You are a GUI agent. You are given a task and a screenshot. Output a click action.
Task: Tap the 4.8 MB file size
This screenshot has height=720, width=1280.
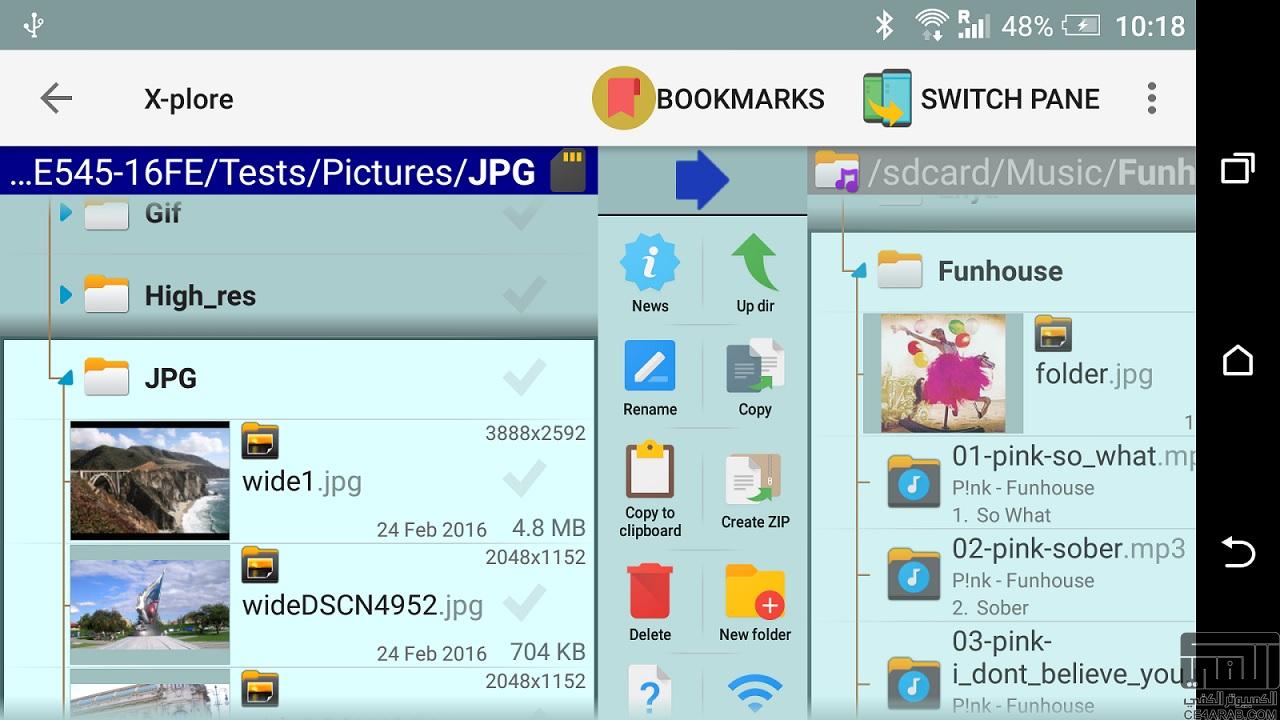549,528
